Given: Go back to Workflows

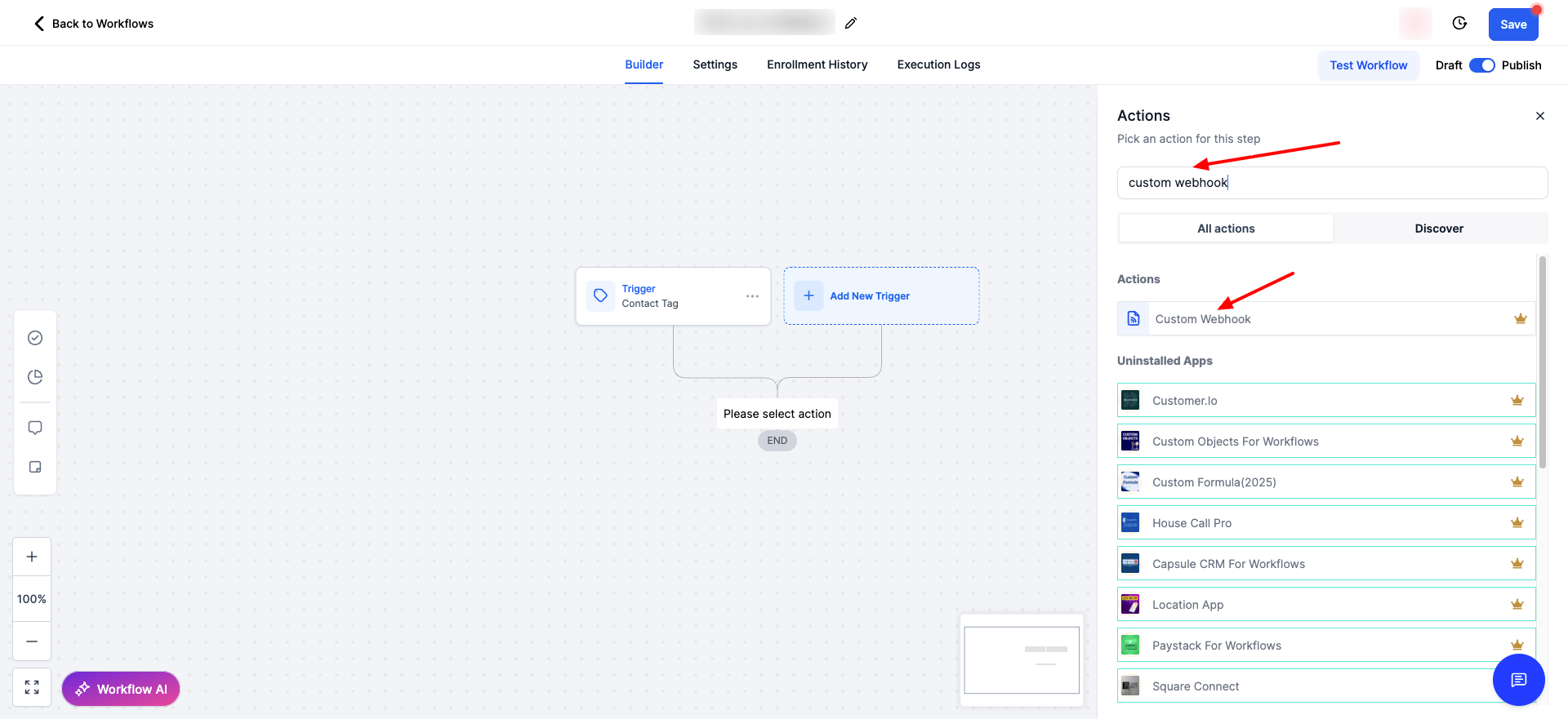Looking at the screenshot, I should pos(93,24).
